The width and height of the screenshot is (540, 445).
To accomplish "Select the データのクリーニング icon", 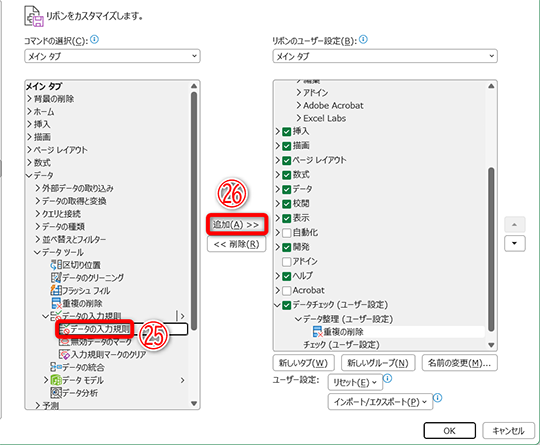I will [56, 278].
